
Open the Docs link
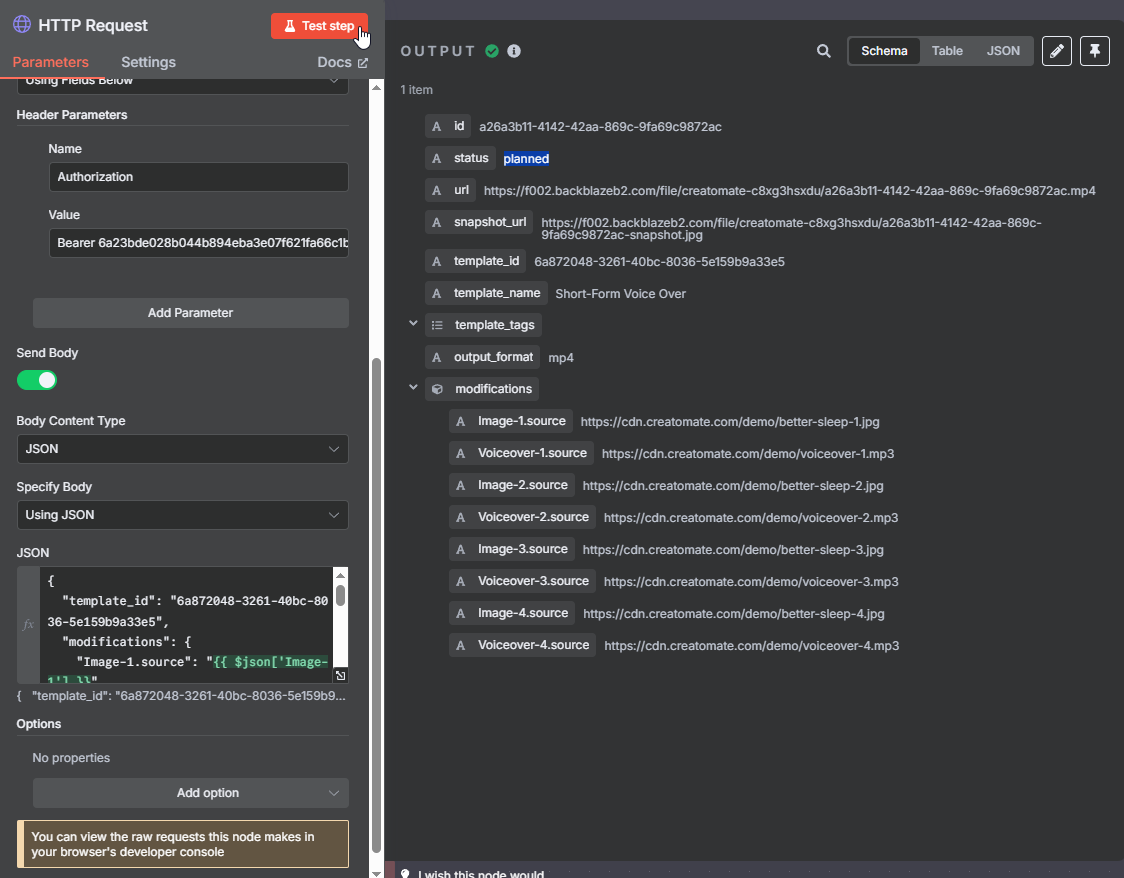coord(342,62)
